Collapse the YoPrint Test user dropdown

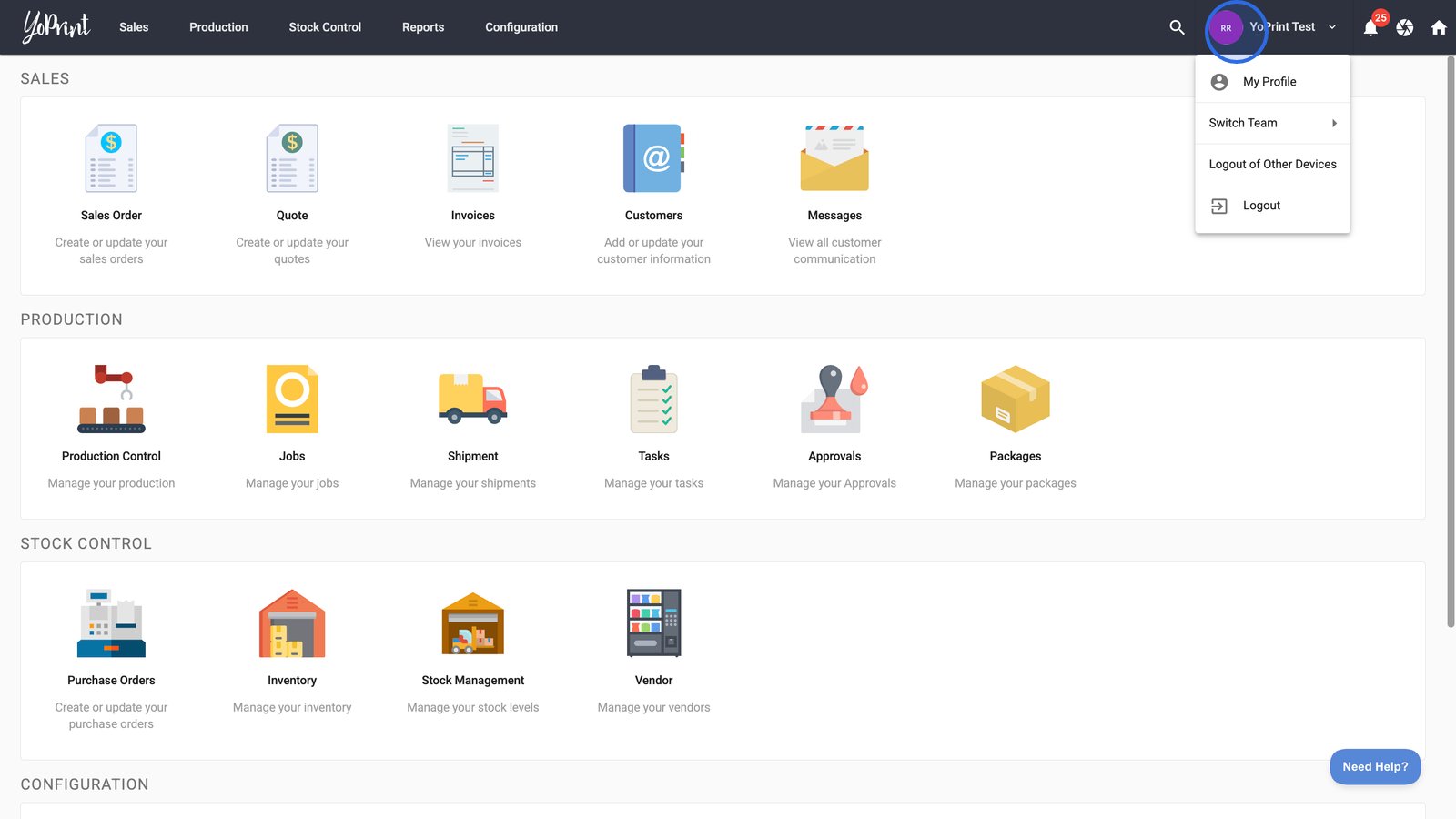click(x=1331, y=27)
